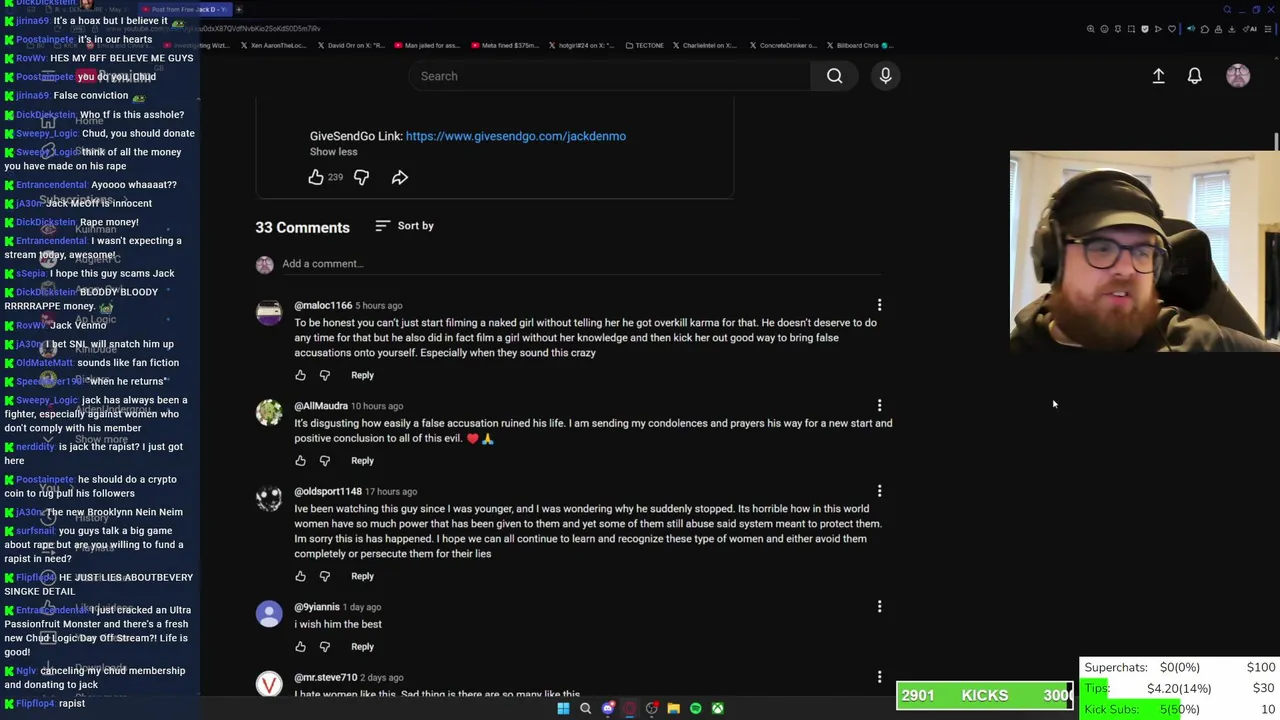Open File Explorer from the taskbar
Image resolution: width=1280 pixels, height=720 pixels.
(673, 708)
